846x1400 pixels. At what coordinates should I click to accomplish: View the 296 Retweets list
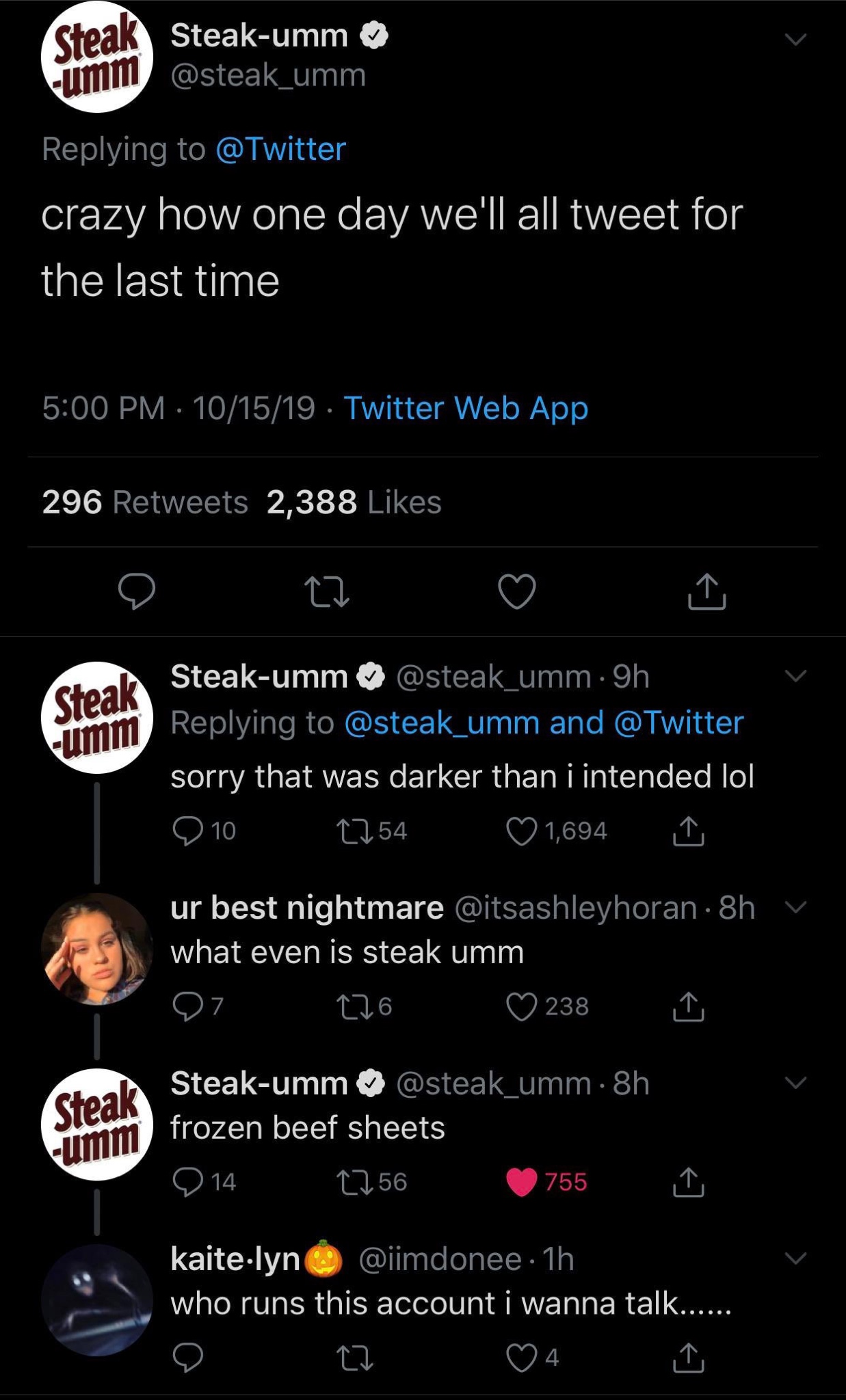pyautogui.click(x=145, y=502)
